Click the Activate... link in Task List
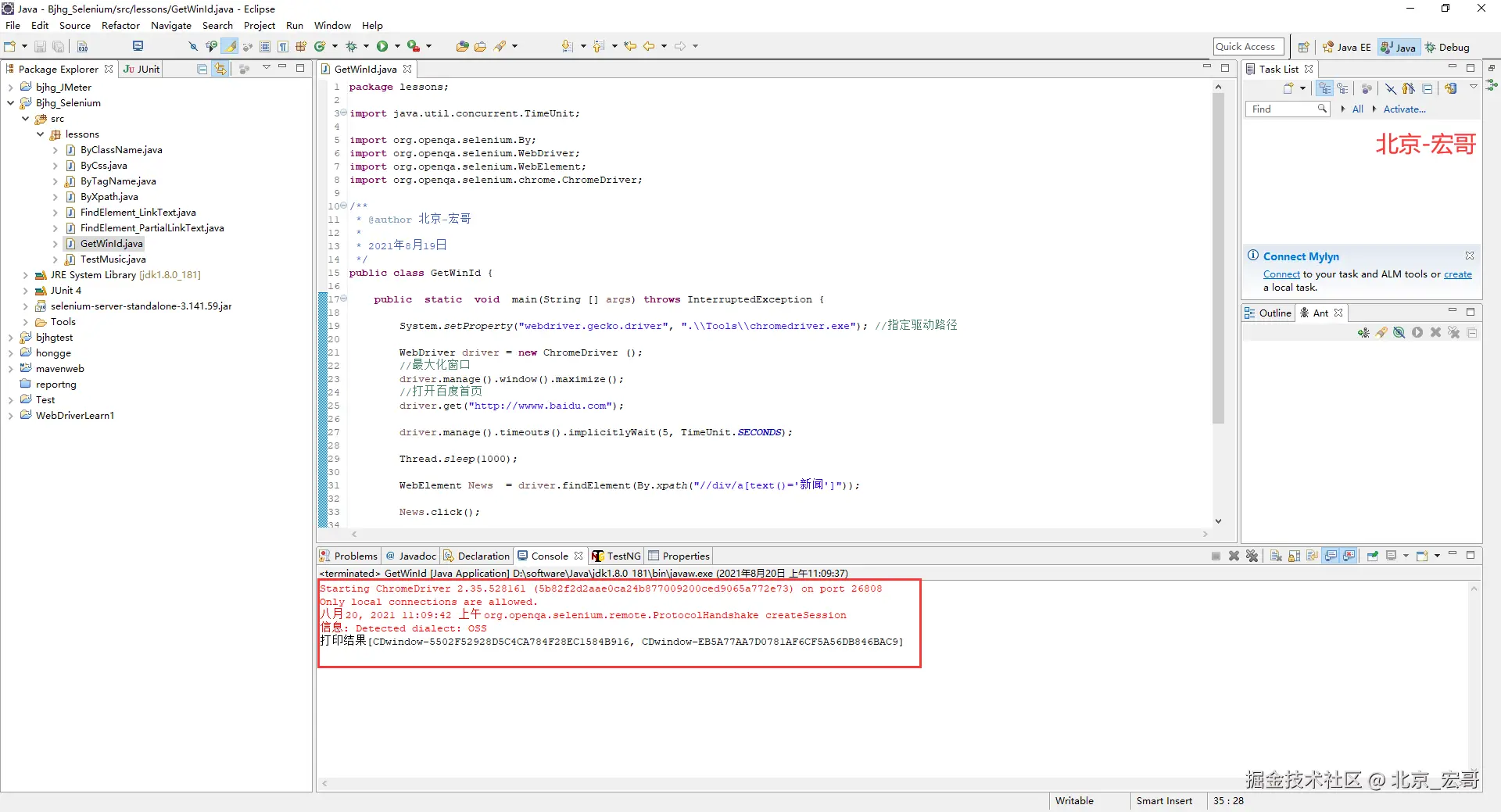The image size is (1501, 812). point(1405,109)
